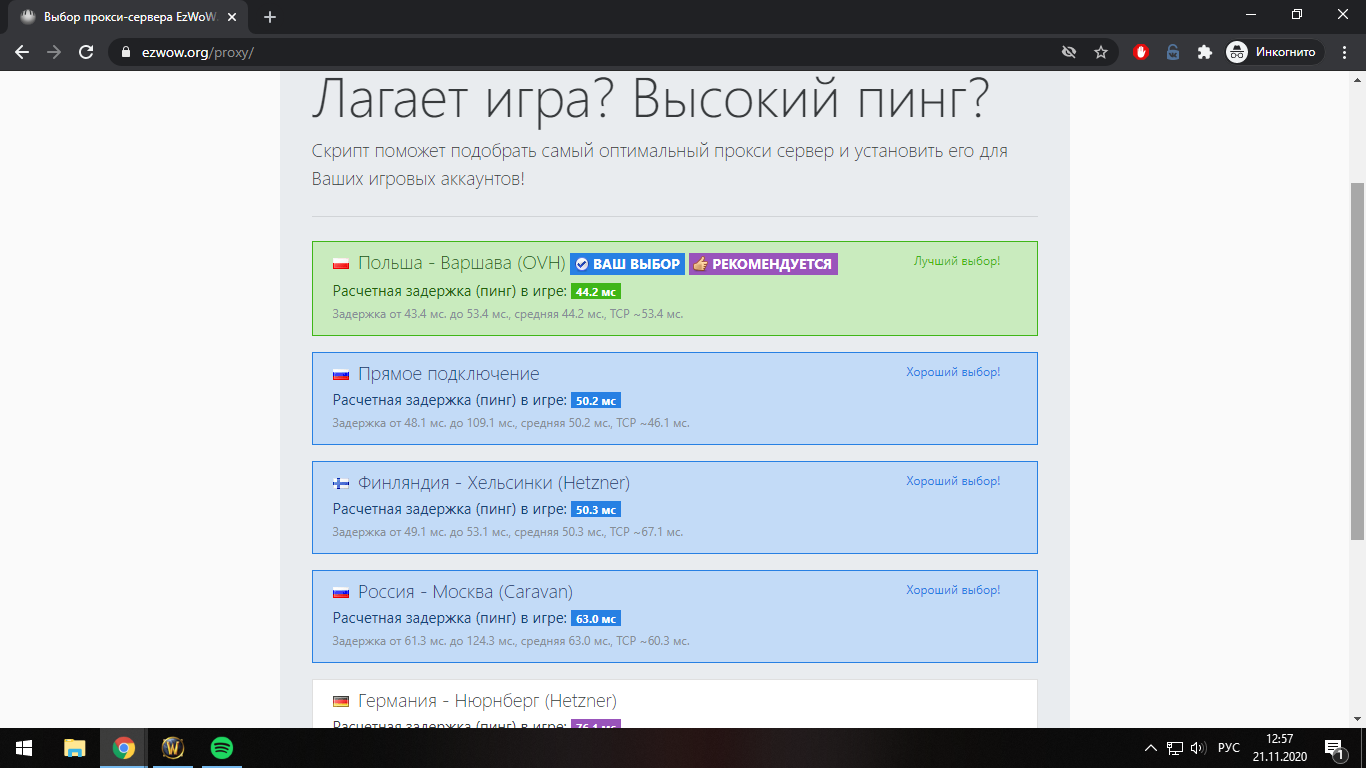Click the Лучший выбор! text
Image resolution: width=1366 pixels, height=768 pixels.
pyautogui.click(x=957, y=261)
